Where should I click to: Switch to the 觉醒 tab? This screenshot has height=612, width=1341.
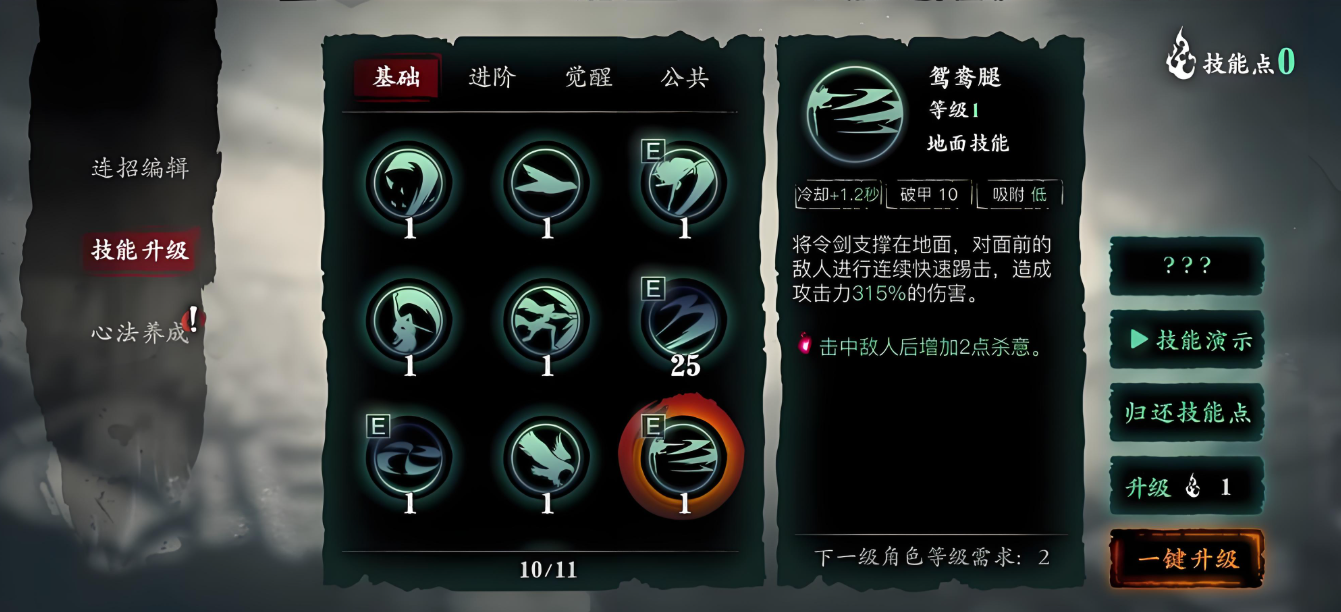(x=588, y=78)
